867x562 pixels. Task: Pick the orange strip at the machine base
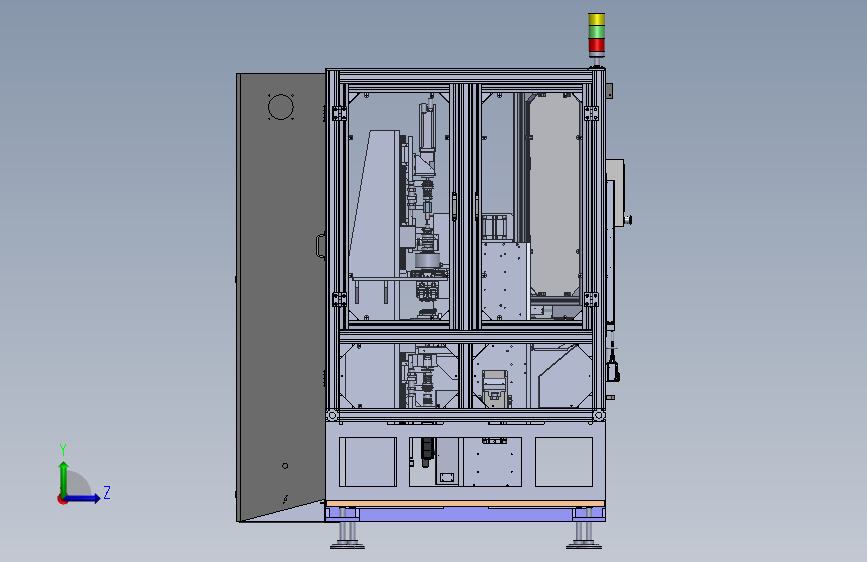pyautogui.click(x=465, y=504)
